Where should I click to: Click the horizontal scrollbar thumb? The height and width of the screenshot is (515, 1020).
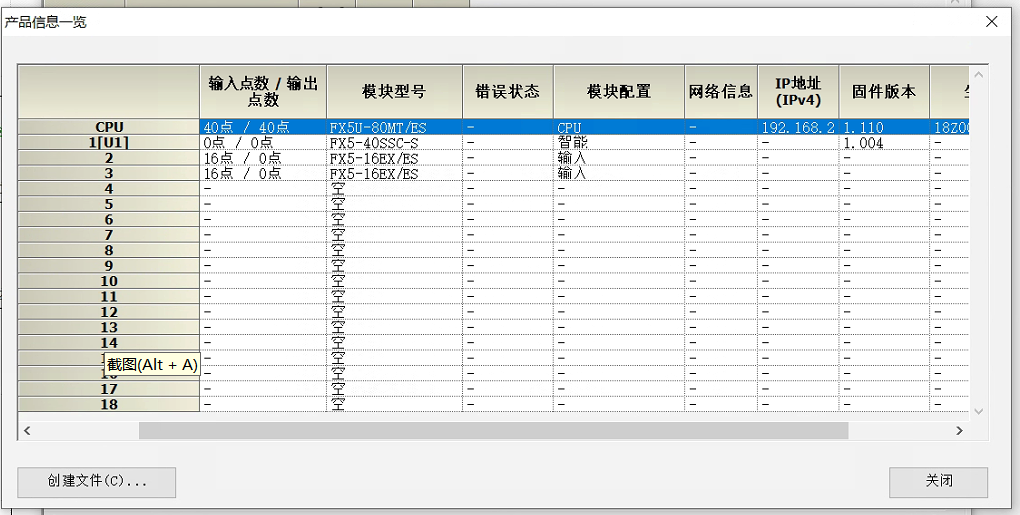pyautogui.click(x=492, y=430)
